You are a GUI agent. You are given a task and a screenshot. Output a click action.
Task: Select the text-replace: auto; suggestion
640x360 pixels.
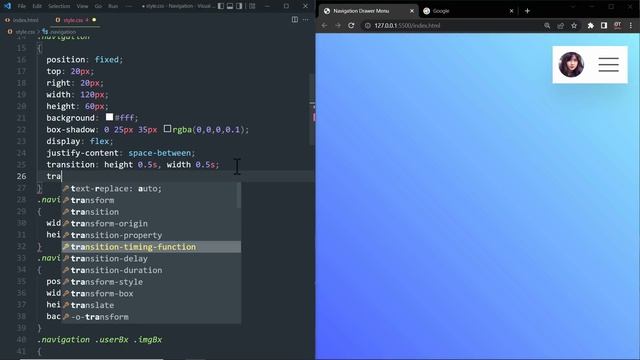click(x=151, y=189)
